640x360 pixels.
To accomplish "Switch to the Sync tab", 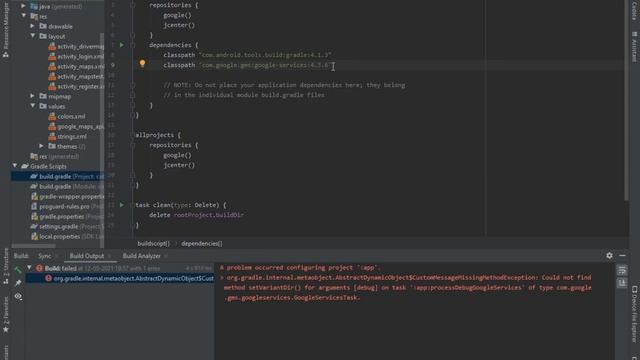I will [x=44, y=256].
